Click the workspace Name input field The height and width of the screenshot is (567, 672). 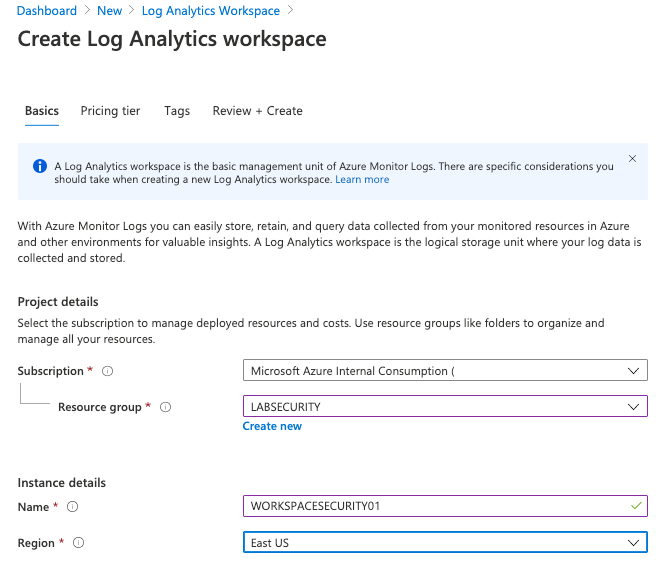[x=430, y=507]
